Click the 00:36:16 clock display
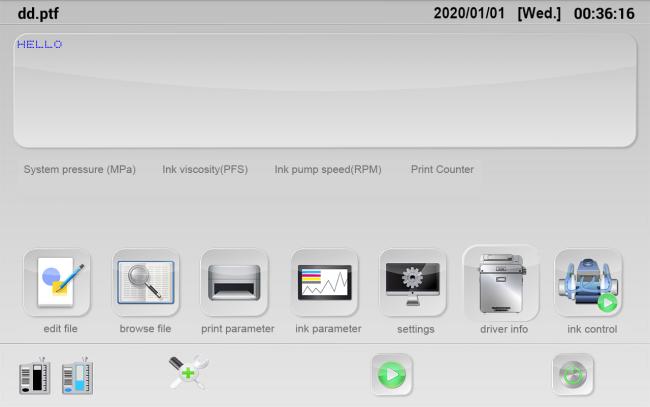 click(x=603, y=14)
